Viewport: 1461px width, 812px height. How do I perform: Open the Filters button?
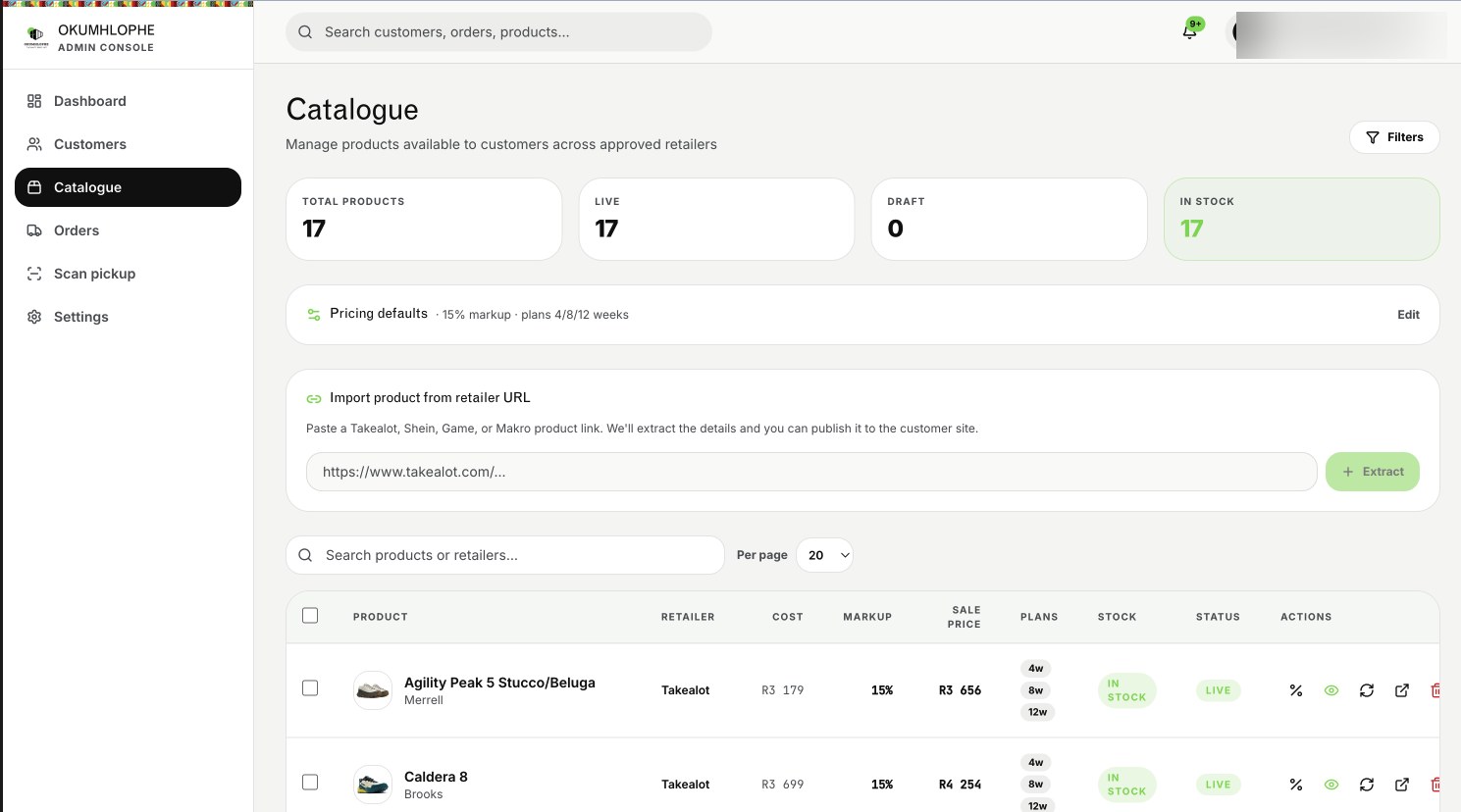[x=1394, y=137]
